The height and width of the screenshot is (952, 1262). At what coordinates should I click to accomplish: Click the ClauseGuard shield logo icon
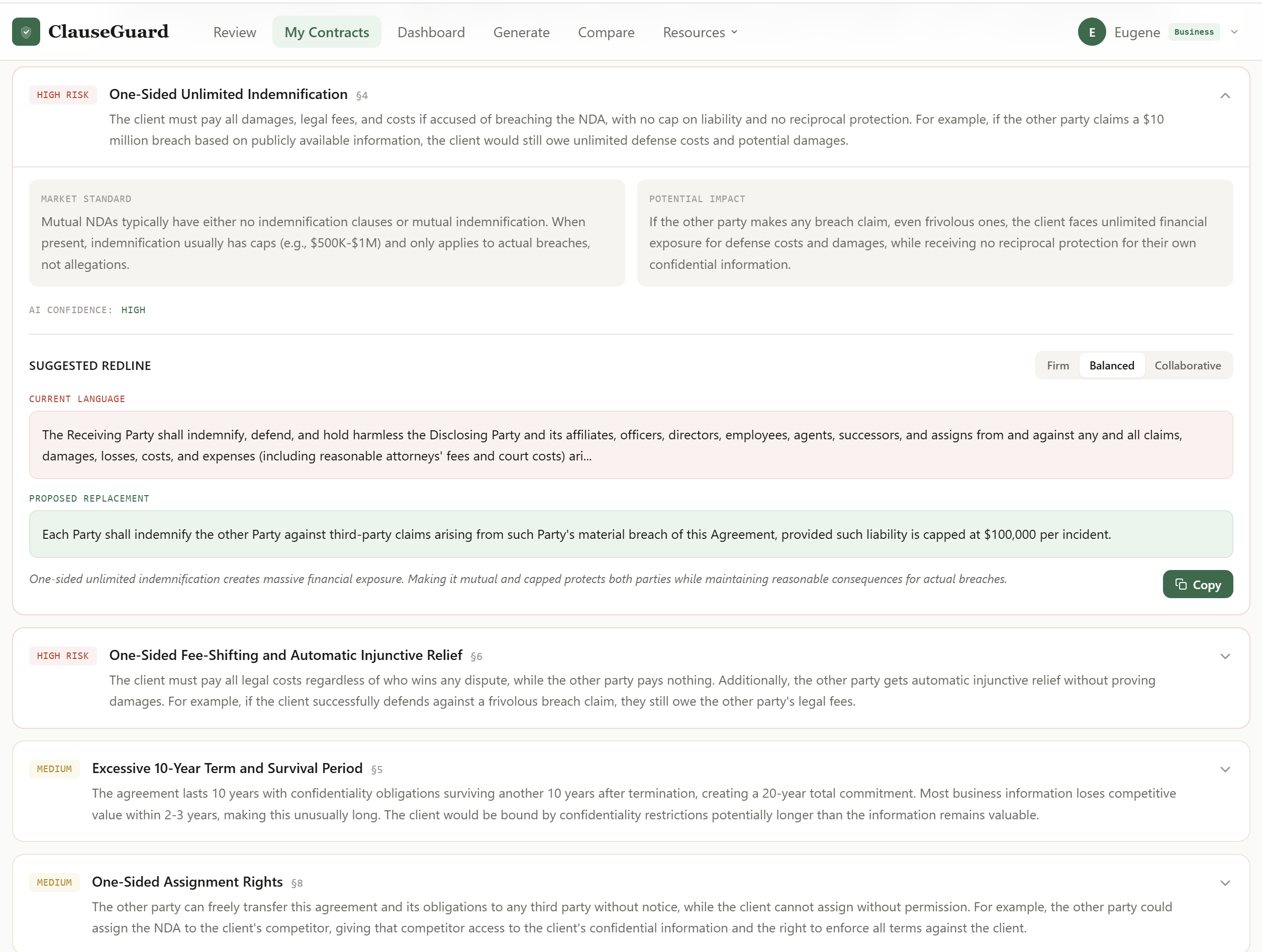click(x=26, y=32)
